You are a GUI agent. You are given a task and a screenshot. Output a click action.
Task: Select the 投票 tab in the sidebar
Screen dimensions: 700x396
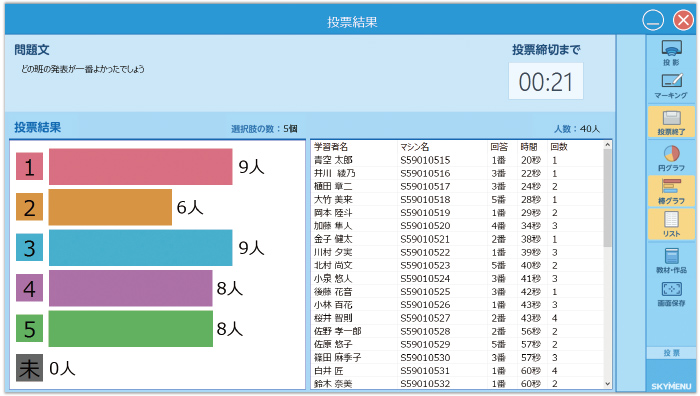(x=671, y=353)
